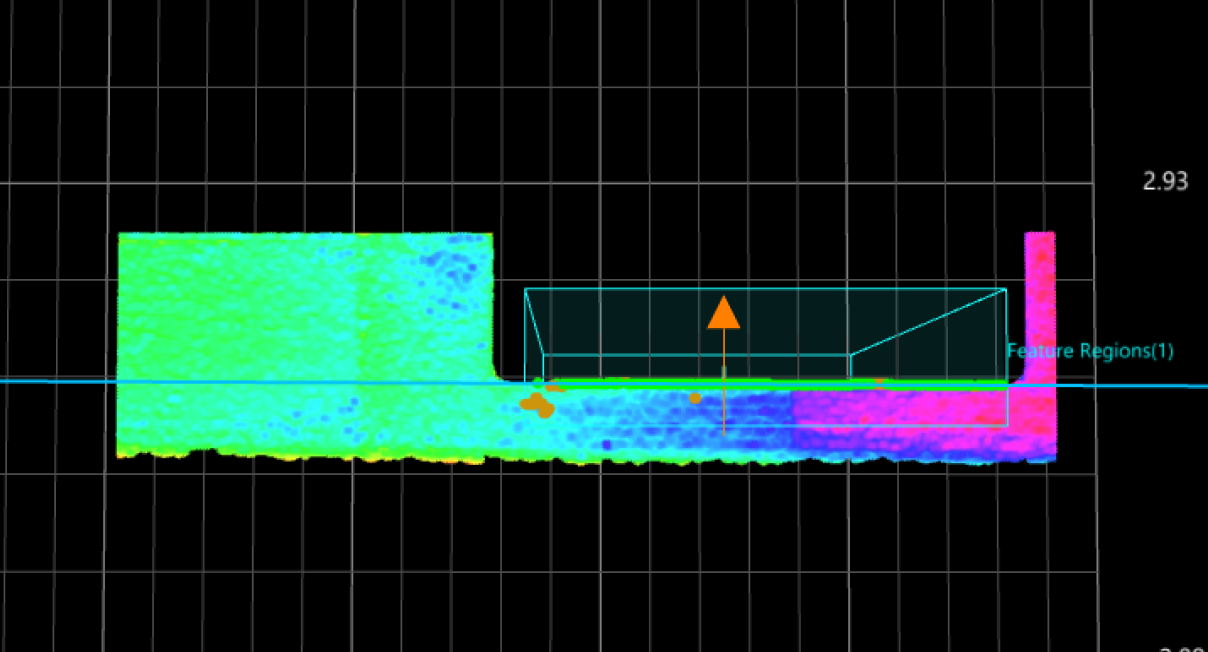Select the Feature Regions(1) label
The width and height of the screenshot is (1208, 652).
click(x=1090, y=351)
